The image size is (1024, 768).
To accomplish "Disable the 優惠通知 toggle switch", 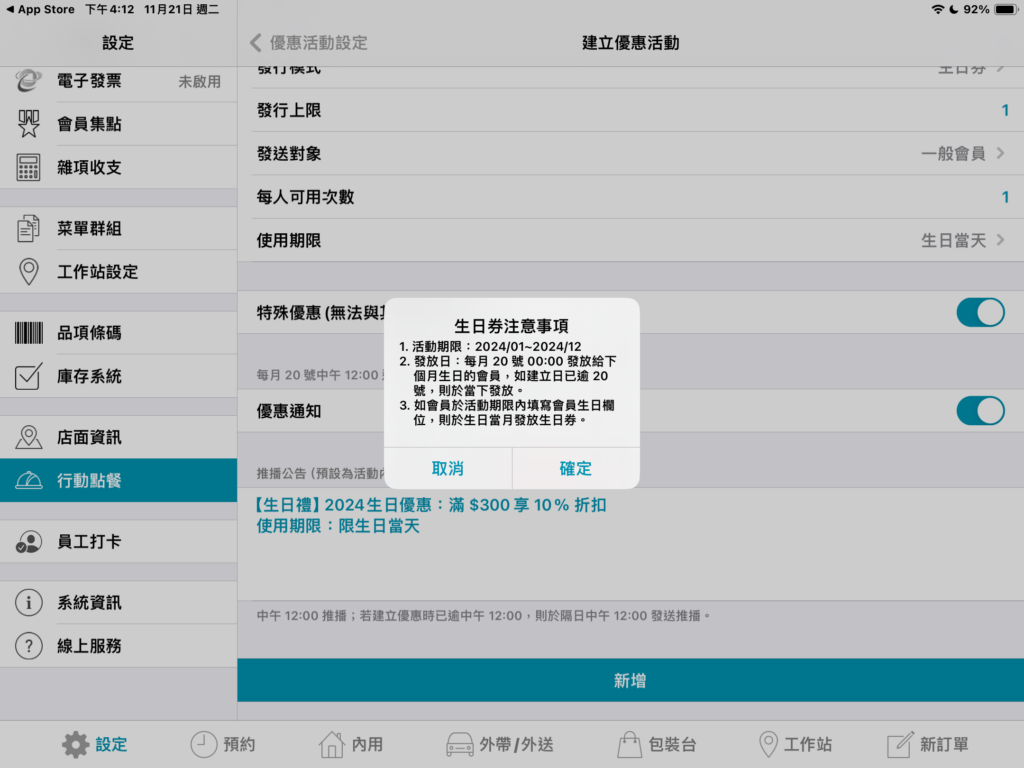I will [x=979, y=411].
